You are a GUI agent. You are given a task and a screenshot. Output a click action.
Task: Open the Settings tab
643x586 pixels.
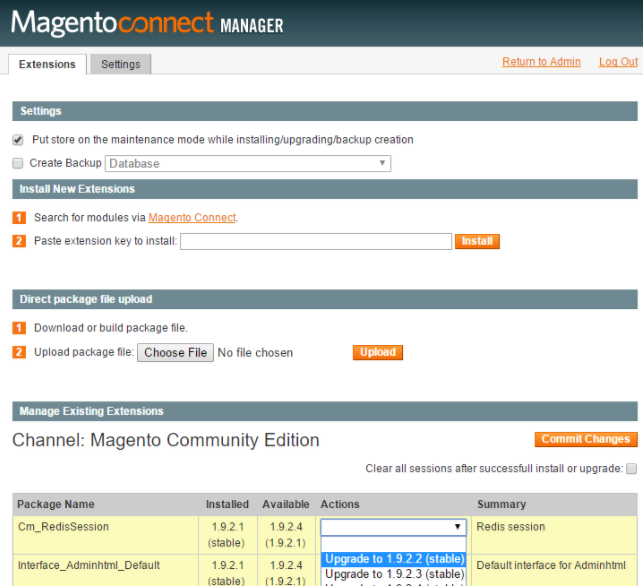(x=120, y=64)
